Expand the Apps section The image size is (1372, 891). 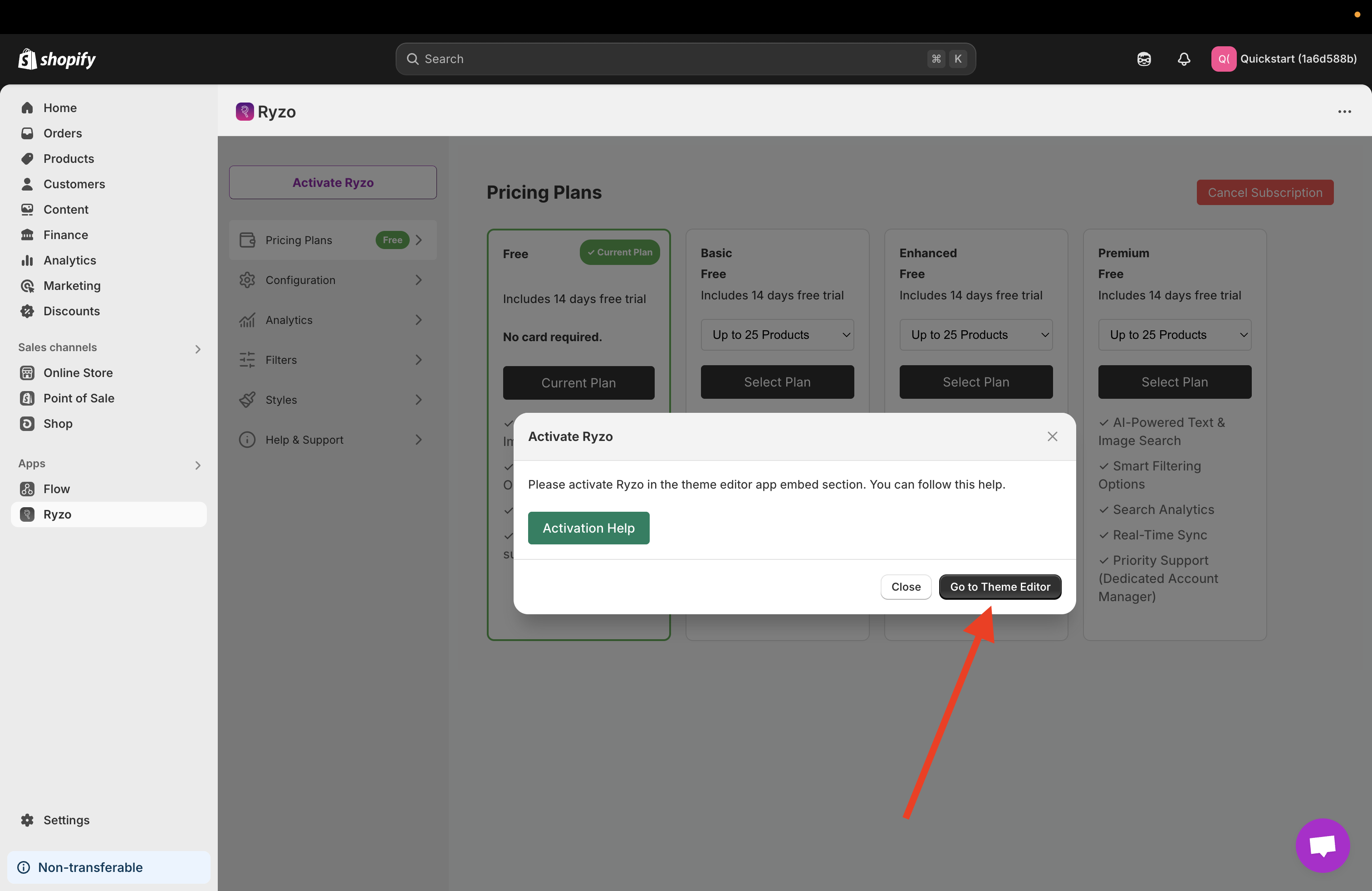(x=198, y=465)
